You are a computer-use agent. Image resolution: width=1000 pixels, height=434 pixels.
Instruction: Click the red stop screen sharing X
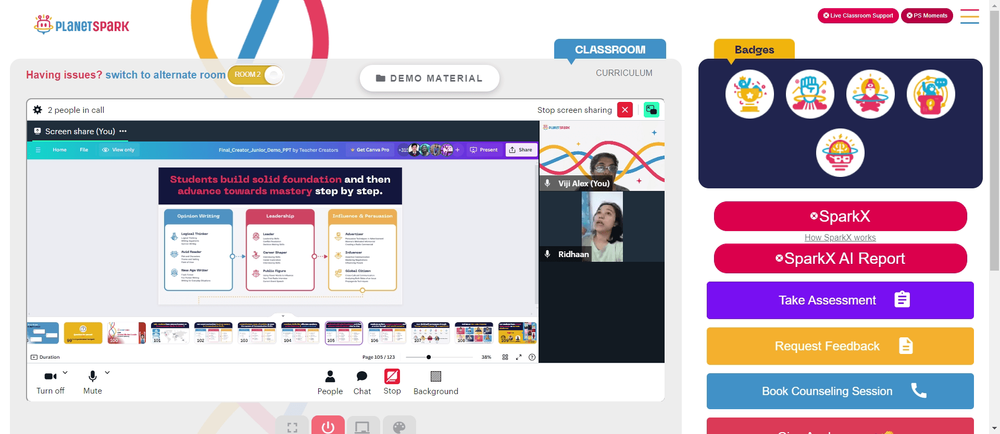[625, 110]
